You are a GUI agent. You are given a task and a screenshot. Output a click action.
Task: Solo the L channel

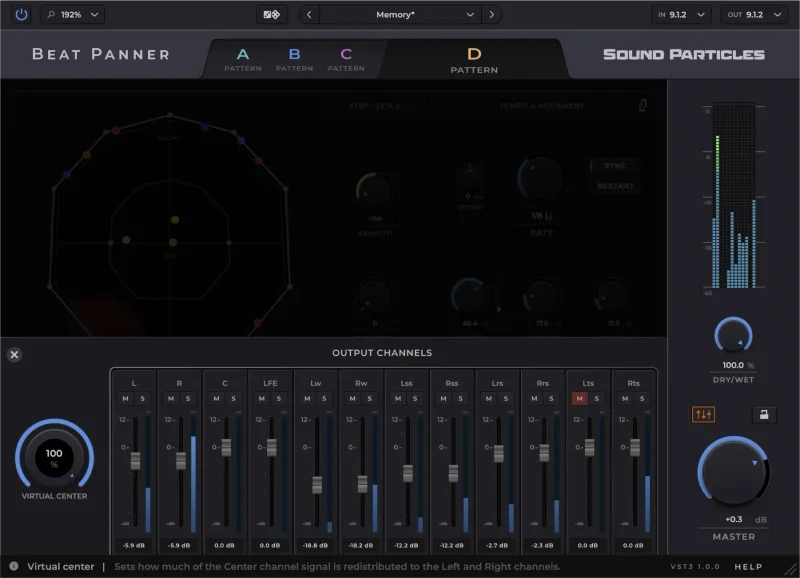(142, 398)
